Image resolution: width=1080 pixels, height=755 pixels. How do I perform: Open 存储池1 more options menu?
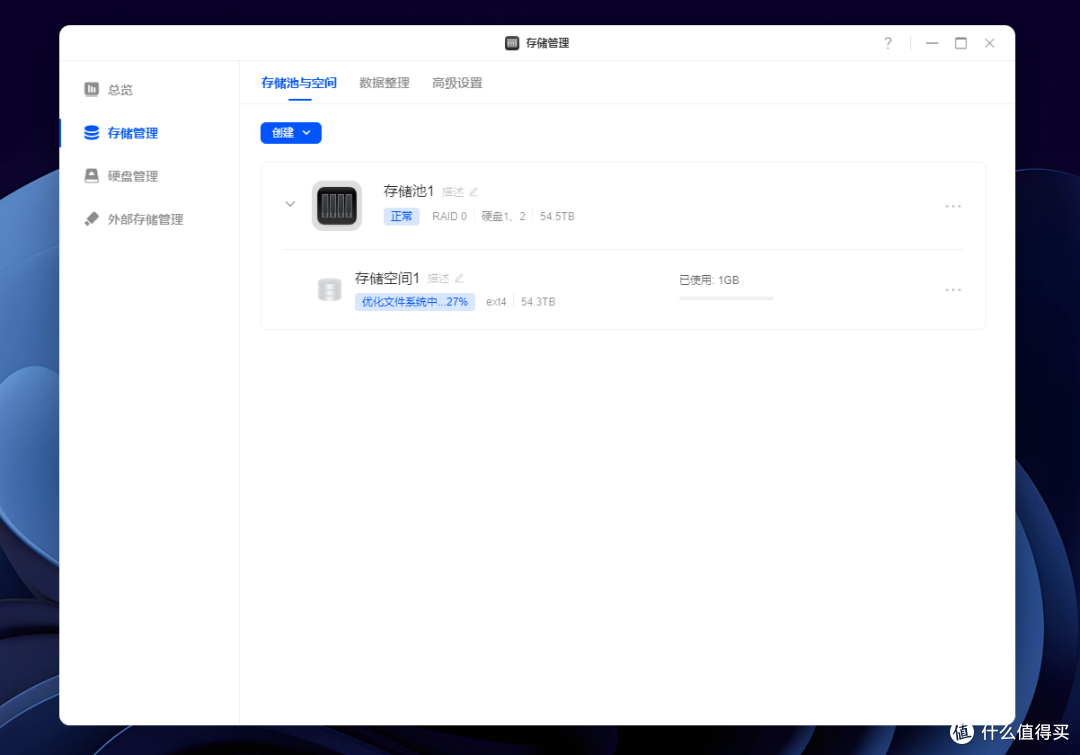pyautogui.click(x=953, y=206)
